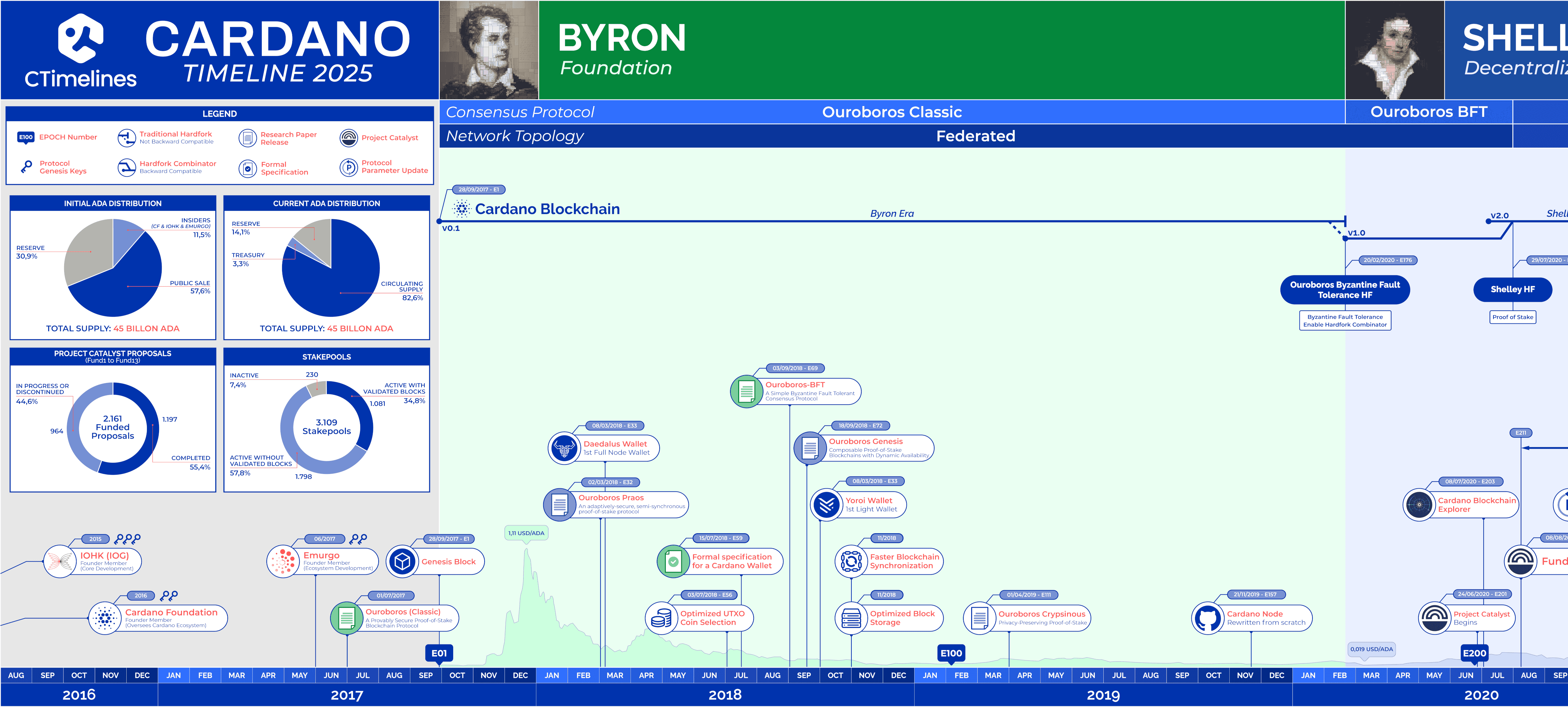Click the Cardano Foundation logo icon
Image resolution: width=1568 pixels, height=707 pixels.
tap(105, 618)
